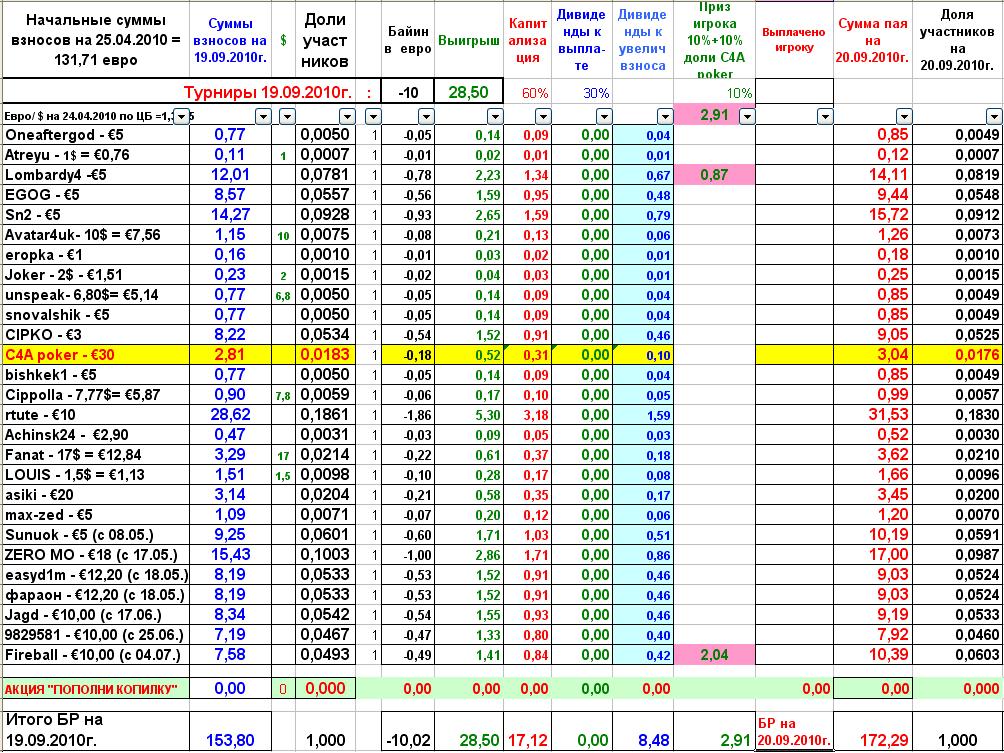The image size is (1004, 753).
Task: Select the easyd1m - €12,20 name cell
Action: (x=96, y=574)
